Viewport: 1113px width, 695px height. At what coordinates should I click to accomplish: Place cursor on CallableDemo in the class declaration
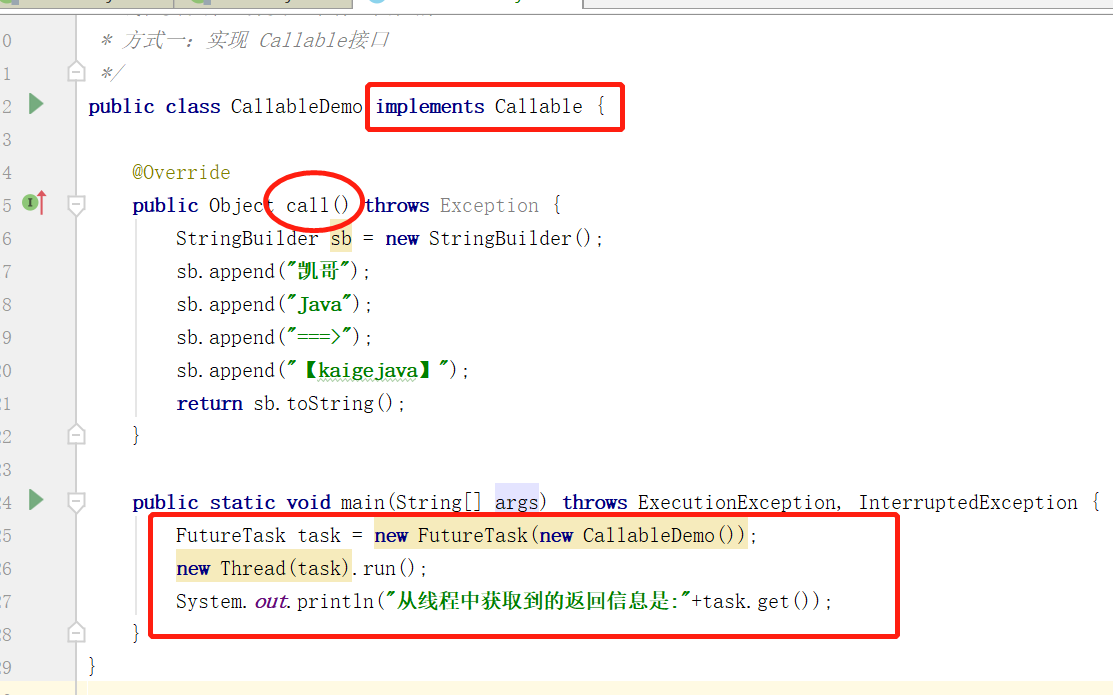tap(296, 106)
